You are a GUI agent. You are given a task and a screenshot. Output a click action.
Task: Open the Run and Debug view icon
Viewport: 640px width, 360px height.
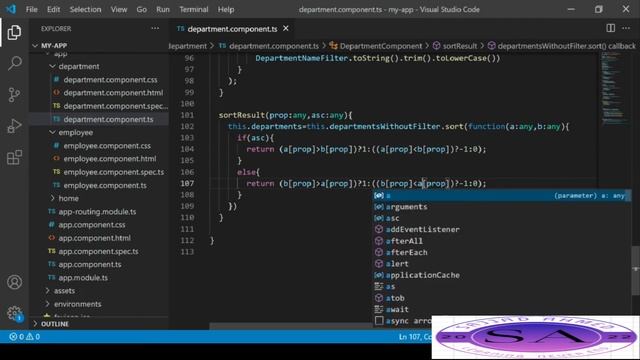14,126
